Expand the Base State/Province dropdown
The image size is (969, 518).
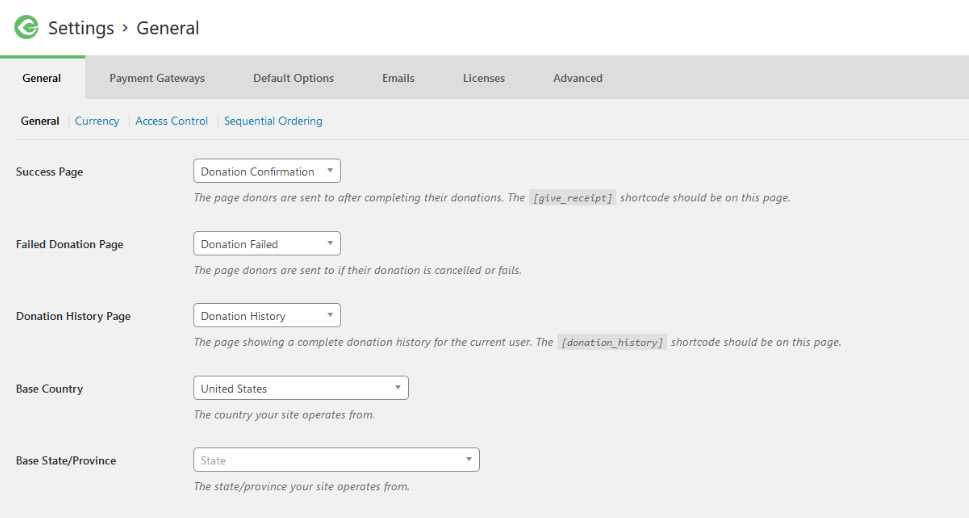335,460
